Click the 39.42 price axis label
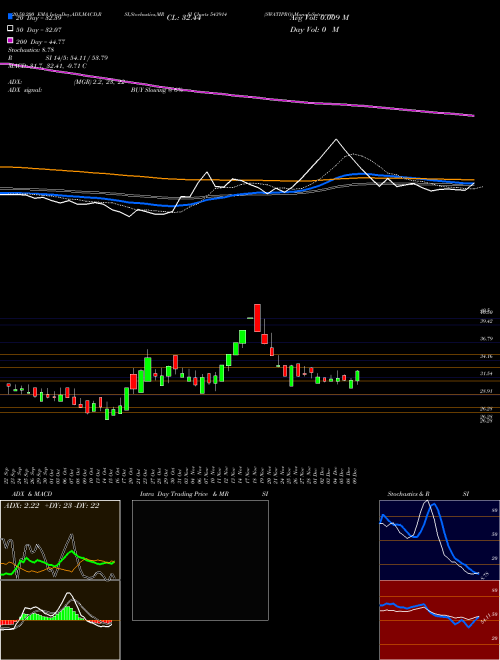Image resolution: width=500 pixels, height=660 pixels. pos(486,321)
